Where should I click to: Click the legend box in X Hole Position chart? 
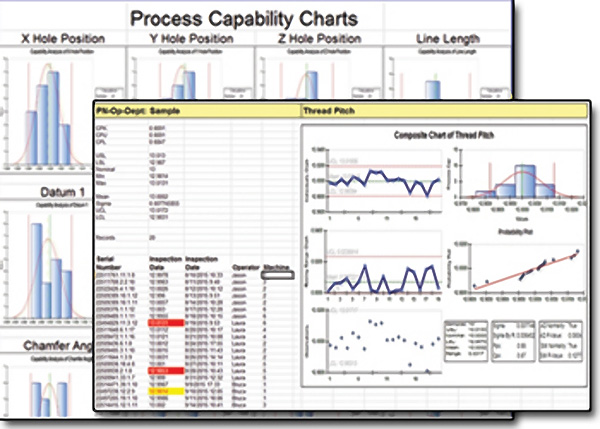coord(109,93)
